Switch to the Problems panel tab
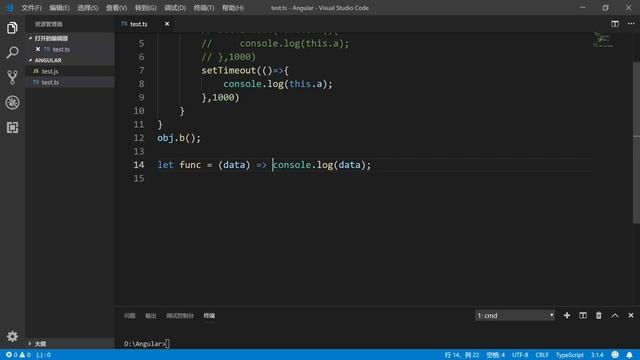This screenshot has width=640, height=360. coord(130,316)
